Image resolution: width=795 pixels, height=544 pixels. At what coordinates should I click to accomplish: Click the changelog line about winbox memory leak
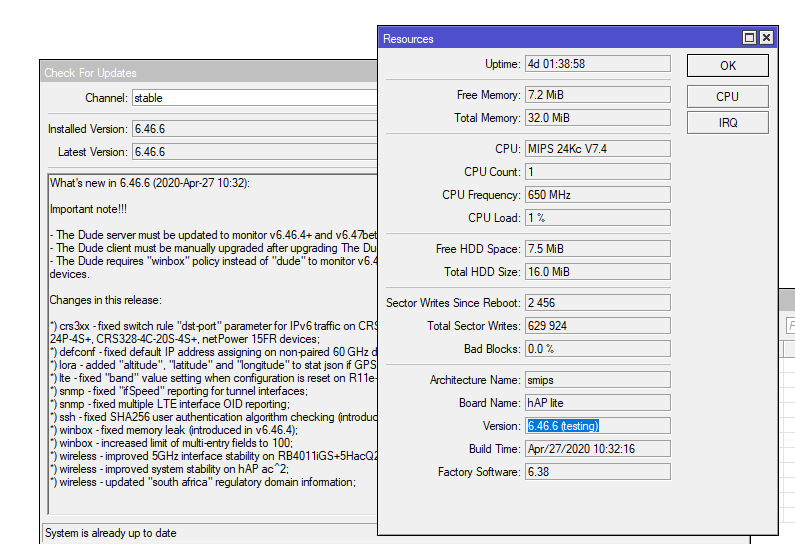click(x=174, y=430)
